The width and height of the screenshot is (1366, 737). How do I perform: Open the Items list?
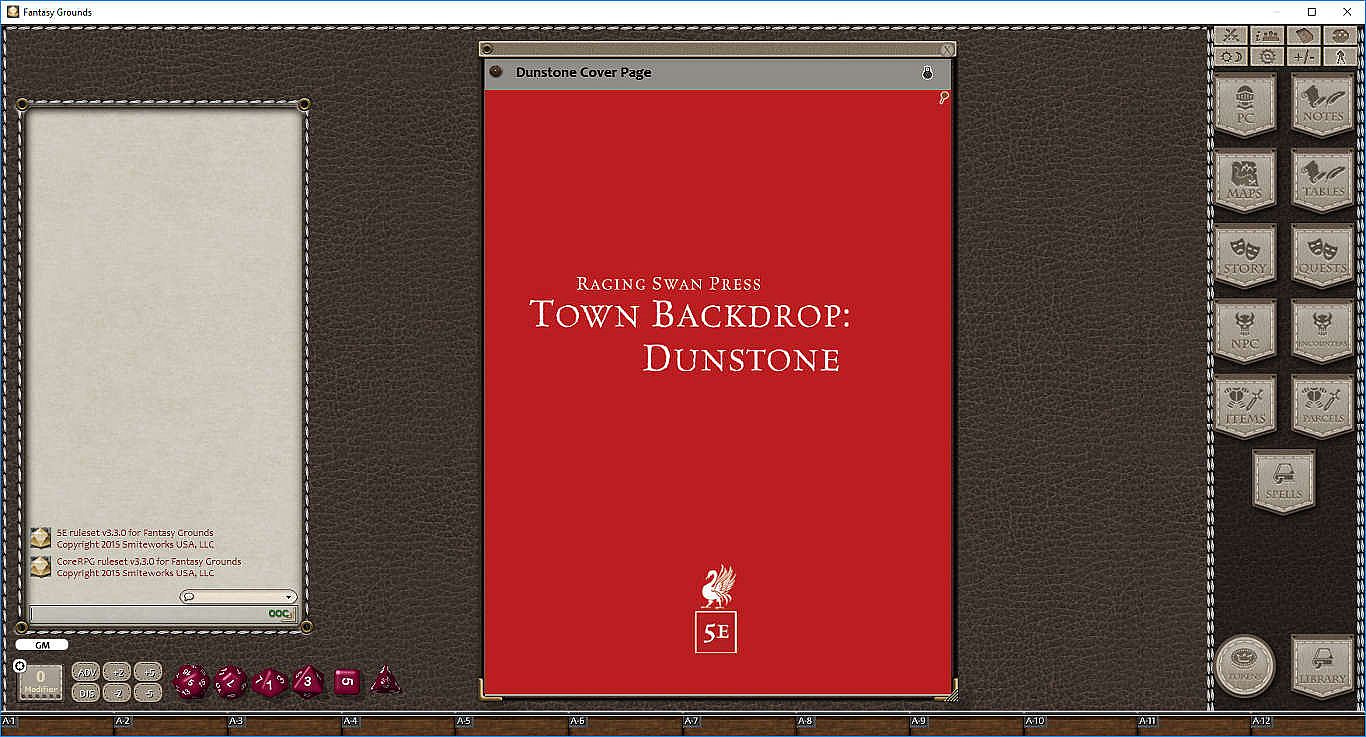(1245, 407)
